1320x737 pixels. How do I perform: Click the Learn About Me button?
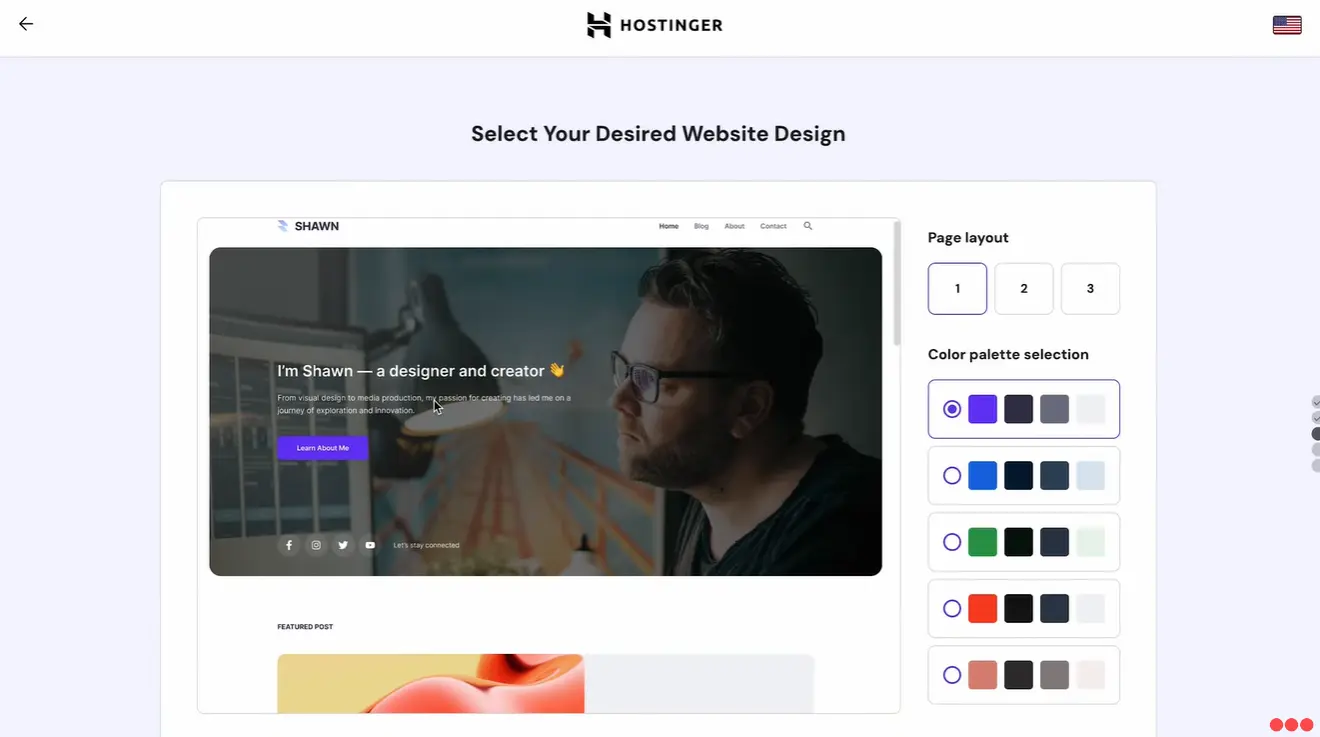pyautogui.click(x=321, y=447)
